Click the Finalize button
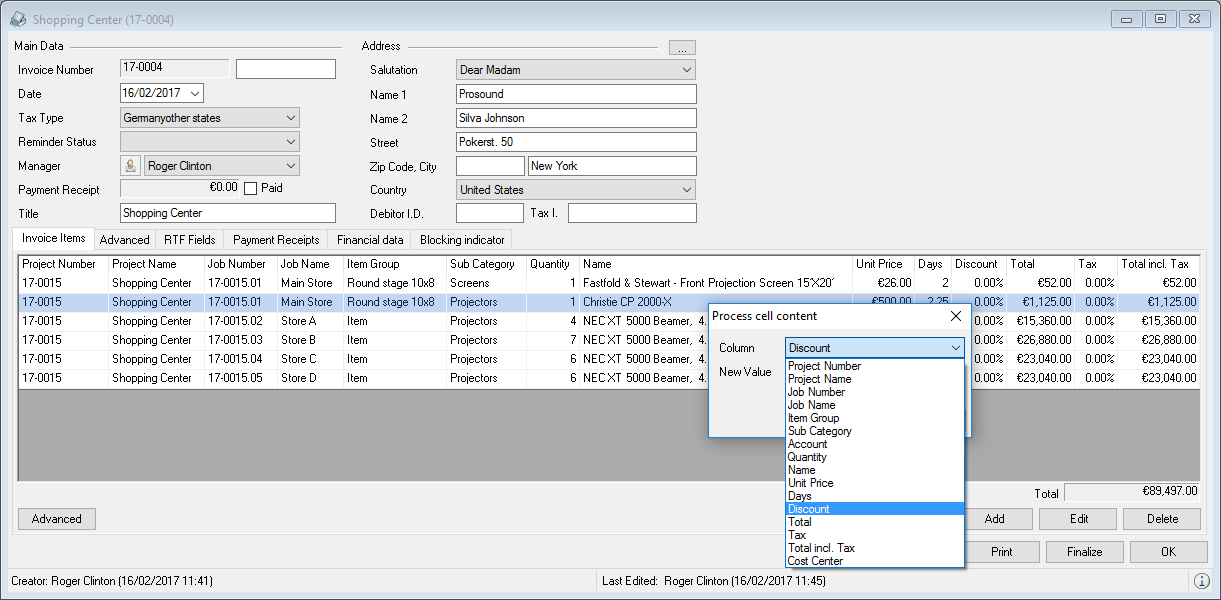 [1084, 552]
